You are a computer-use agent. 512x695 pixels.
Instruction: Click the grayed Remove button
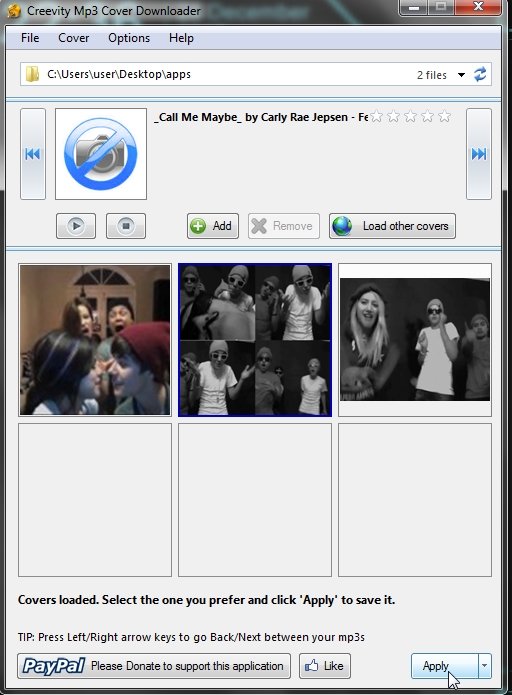(x=284, y=226)
